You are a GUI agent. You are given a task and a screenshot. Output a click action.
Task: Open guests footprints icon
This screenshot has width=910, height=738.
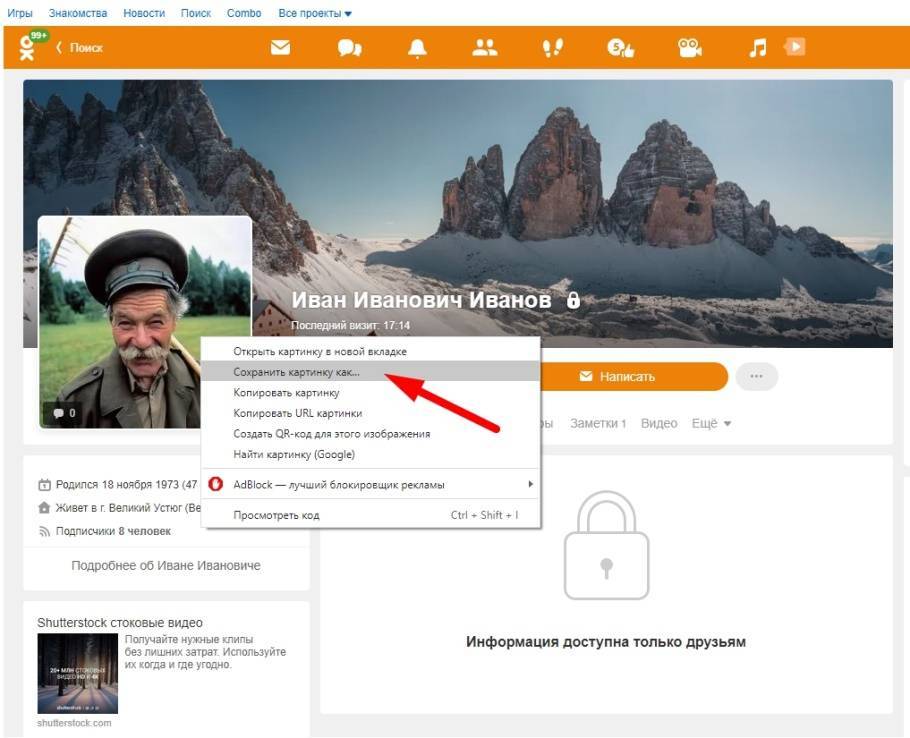[x=552, y=47]
